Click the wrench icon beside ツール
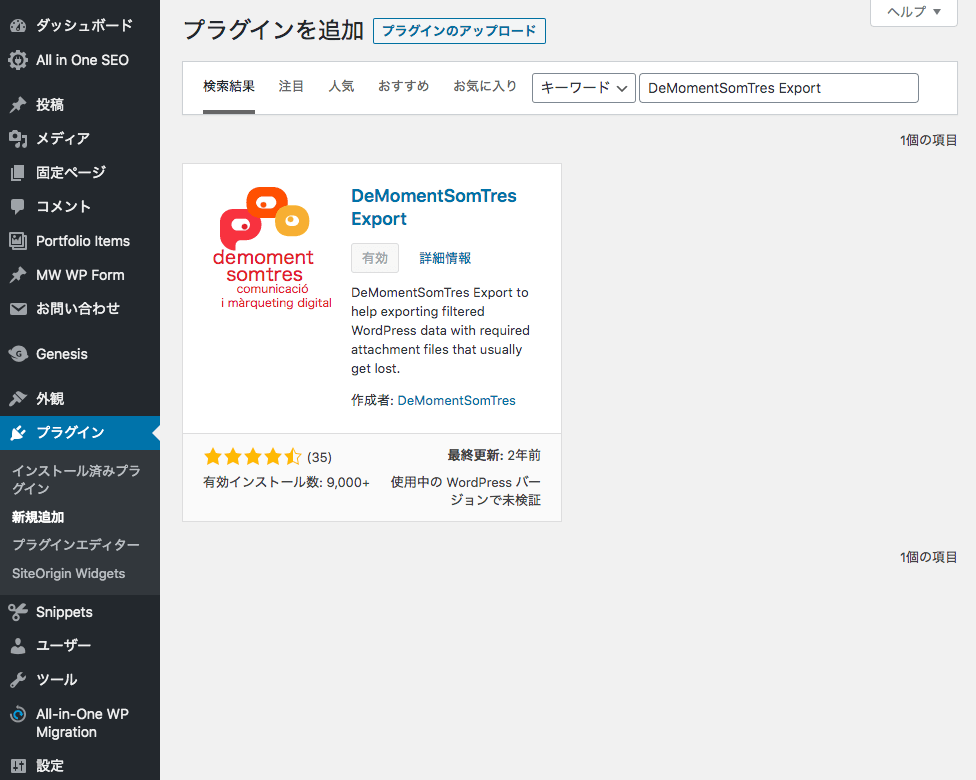 18,680
